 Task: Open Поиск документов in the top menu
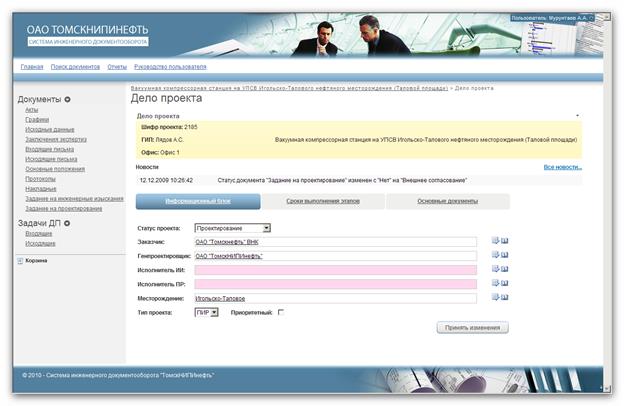[75, 66]
